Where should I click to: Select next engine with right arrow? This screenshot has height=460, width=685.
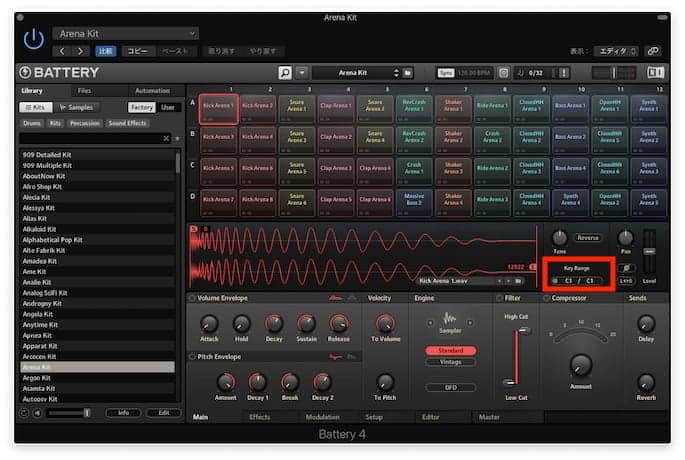coord(470,323)
